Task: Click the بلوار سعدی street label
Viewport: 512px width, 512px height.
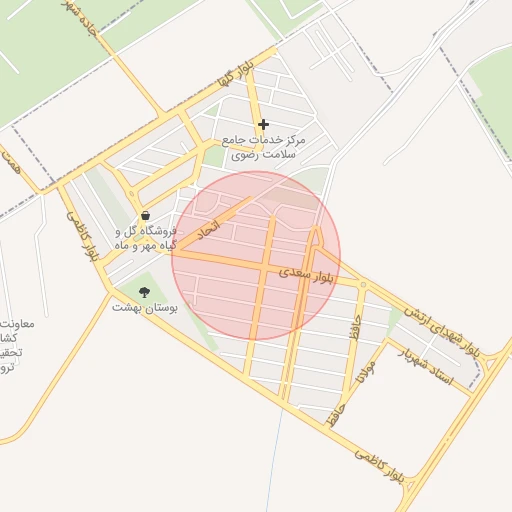Action: click(x=306, y=275)
